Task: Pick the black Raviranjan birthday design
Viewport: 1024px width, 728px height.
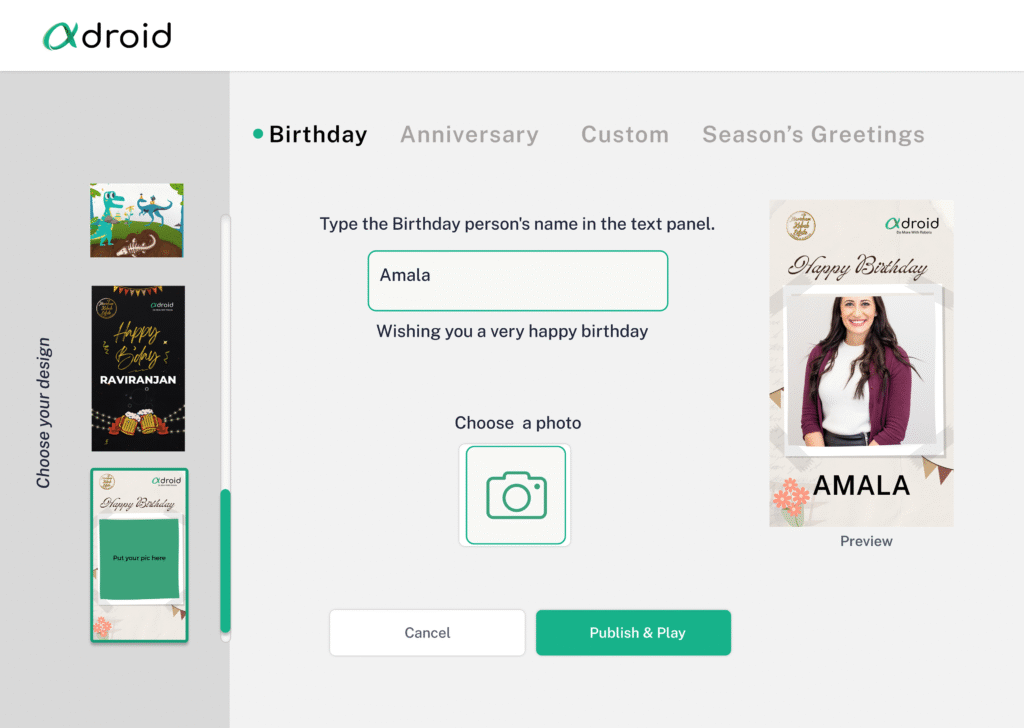Action: [138, 368]
